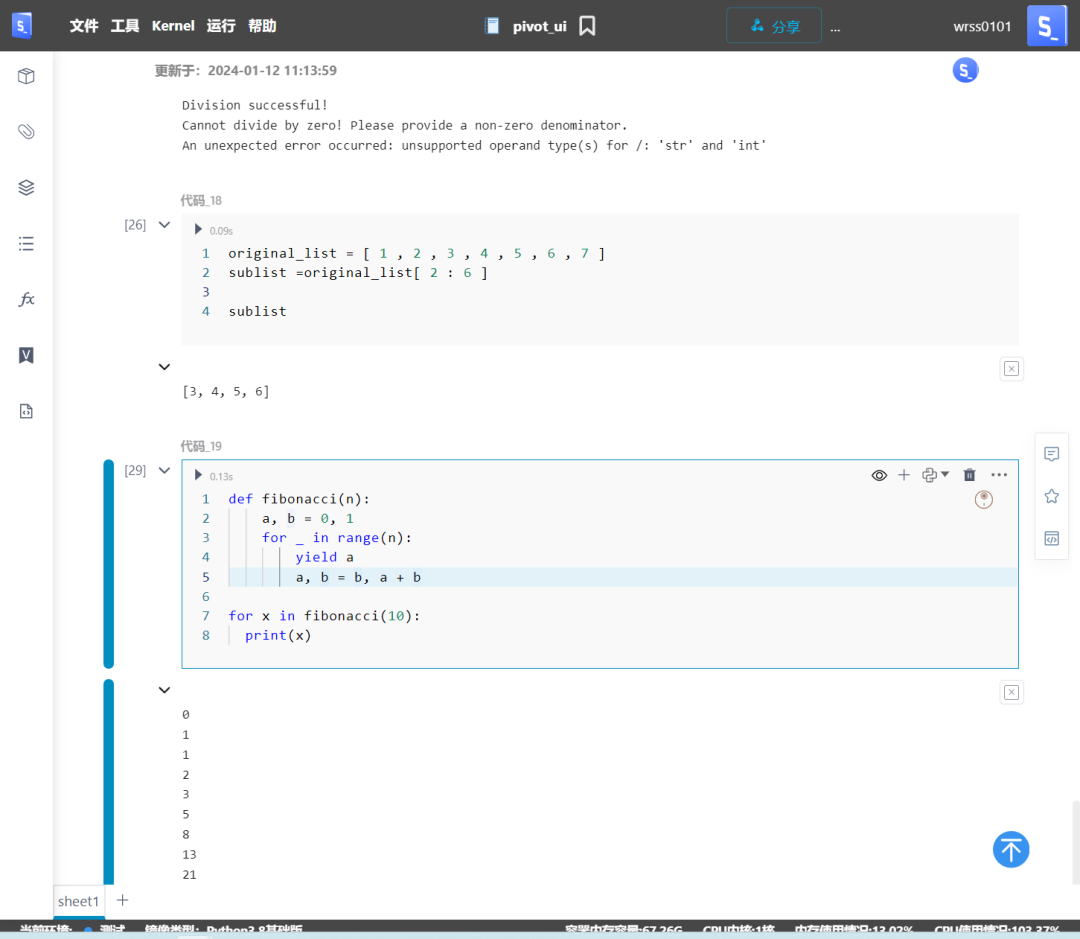Open the Kernel menu

(x=173, y=26)
